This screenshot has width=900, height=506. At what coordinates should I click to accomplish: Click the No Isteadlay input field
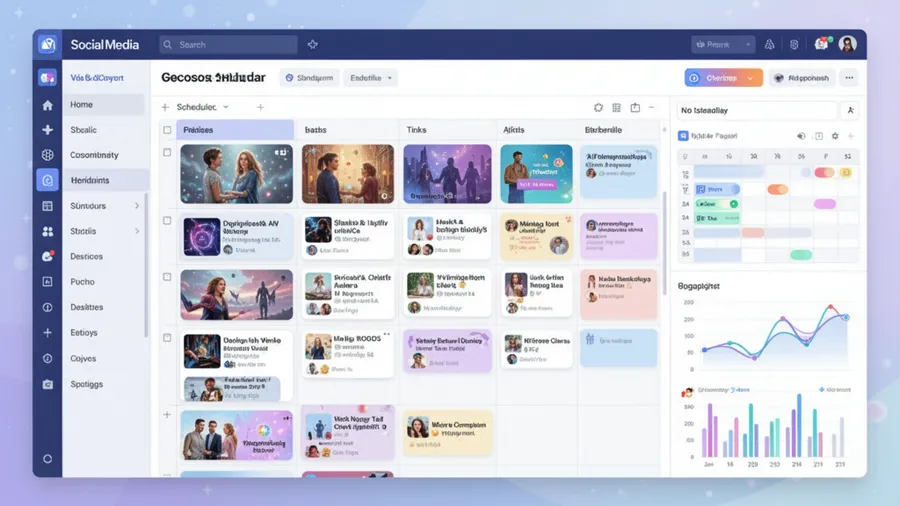coord(757,110)
